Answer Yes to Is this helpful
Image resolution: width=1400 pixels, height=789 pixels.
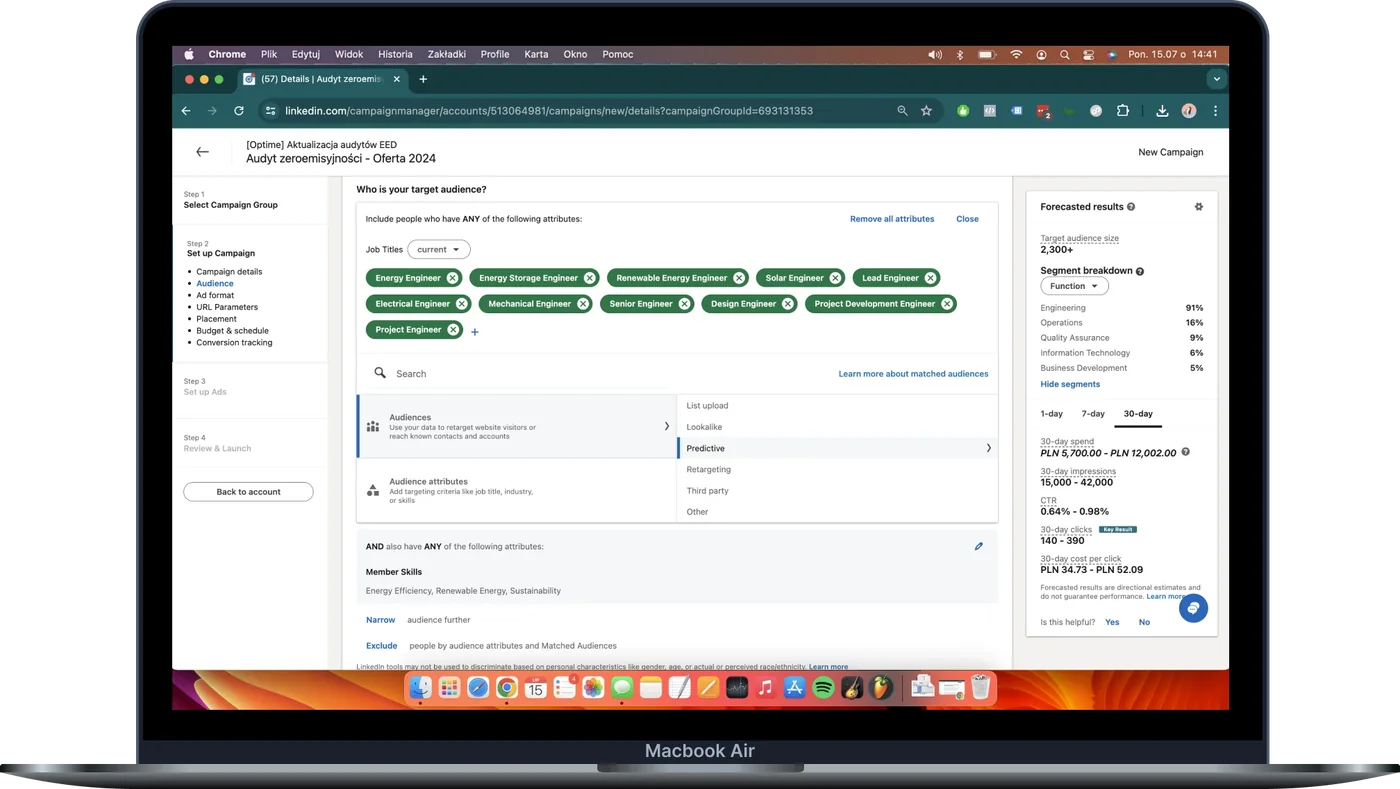[x=1112, y=622]
